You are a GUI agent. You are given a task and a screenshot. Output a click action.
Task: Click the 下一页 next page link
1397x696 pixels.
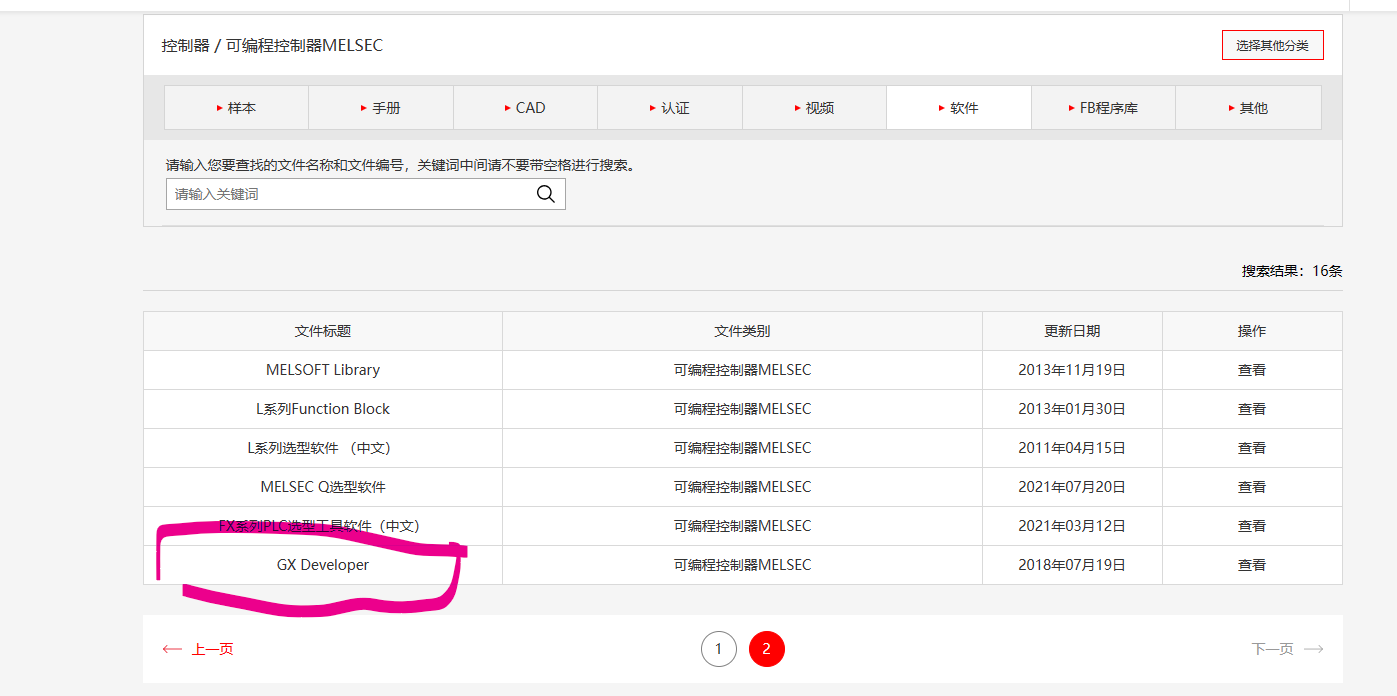pyautogui.click(x=1286, y=649)
